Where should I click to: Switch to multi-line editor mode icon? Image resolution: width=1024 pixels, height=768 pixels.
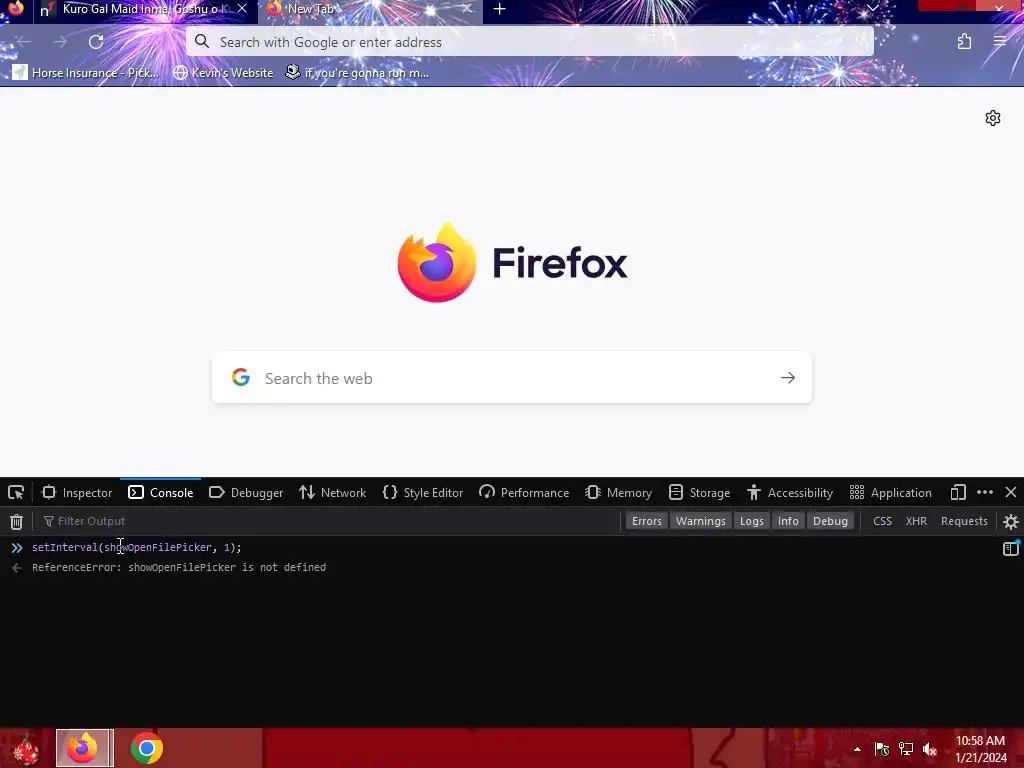(1010, 549)
